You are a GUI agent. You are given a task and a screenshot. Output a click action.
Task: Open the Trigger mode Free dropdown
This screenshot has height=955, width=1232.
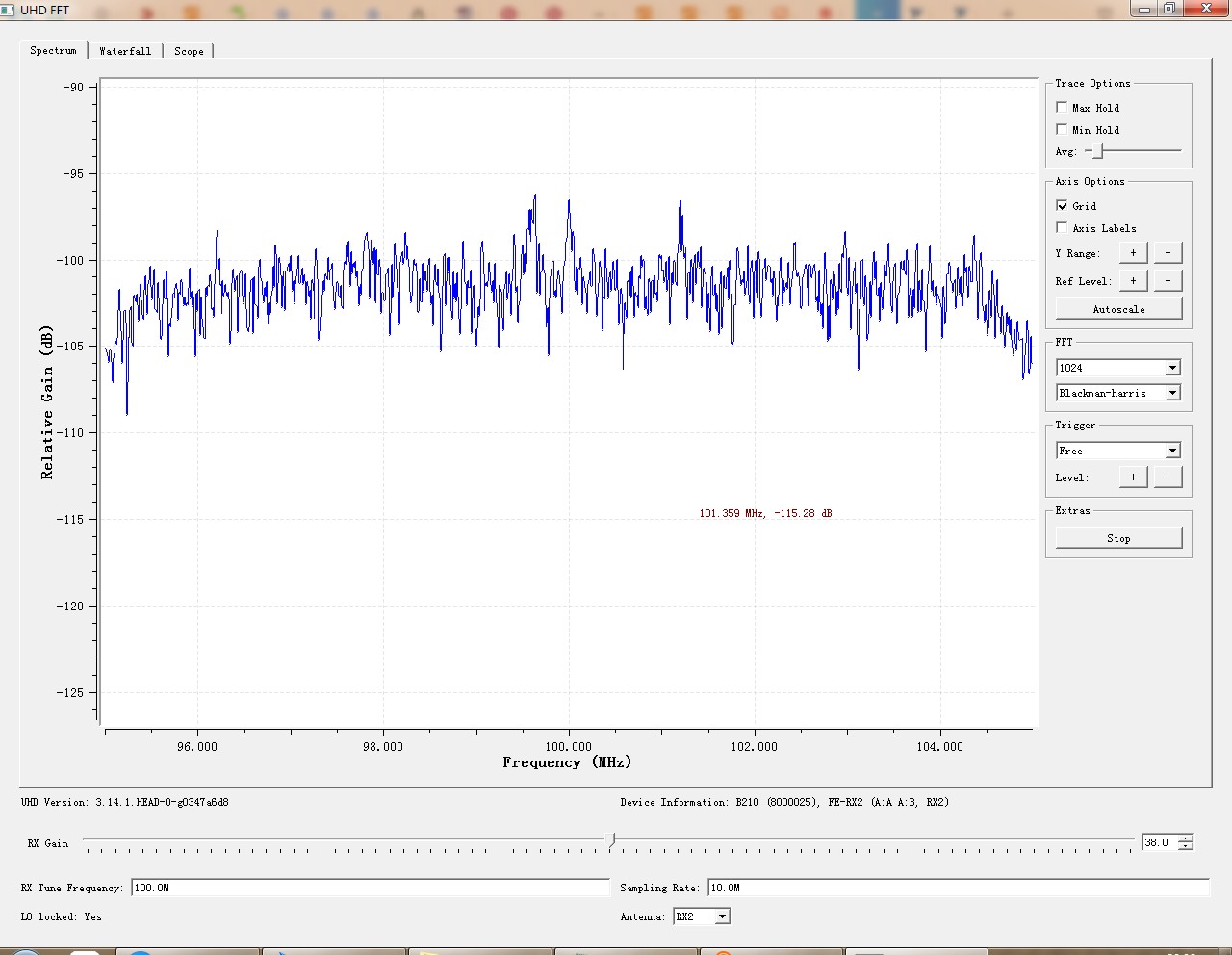tap(1118, 451)
